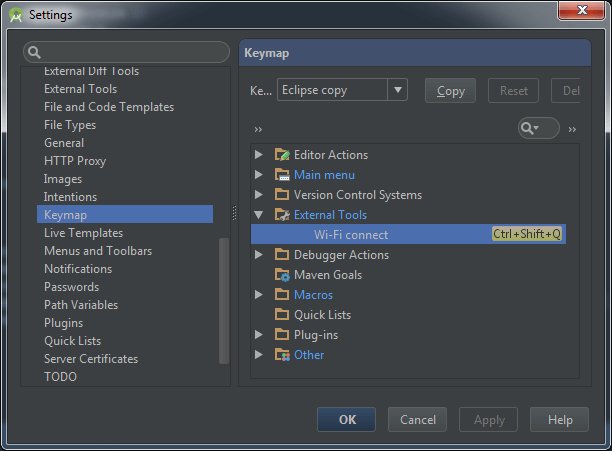Viewport: 612px width, 451px height.
Task: Select Images in settings list
Action: point(63,179)
